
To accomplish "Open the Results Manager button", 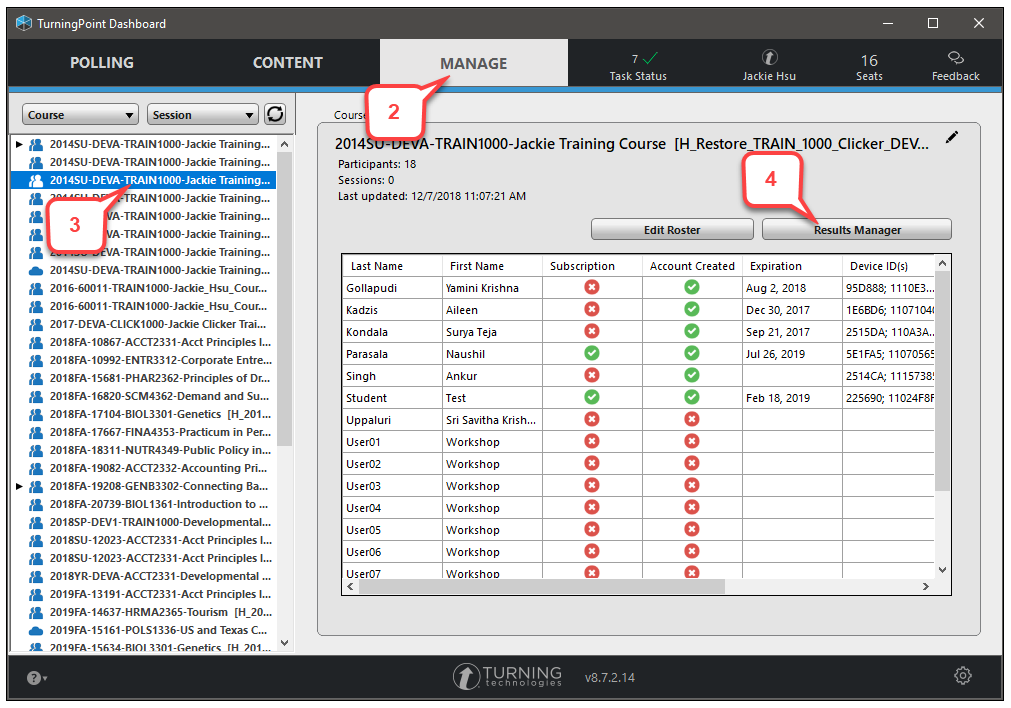I will [x=857, y=230].
